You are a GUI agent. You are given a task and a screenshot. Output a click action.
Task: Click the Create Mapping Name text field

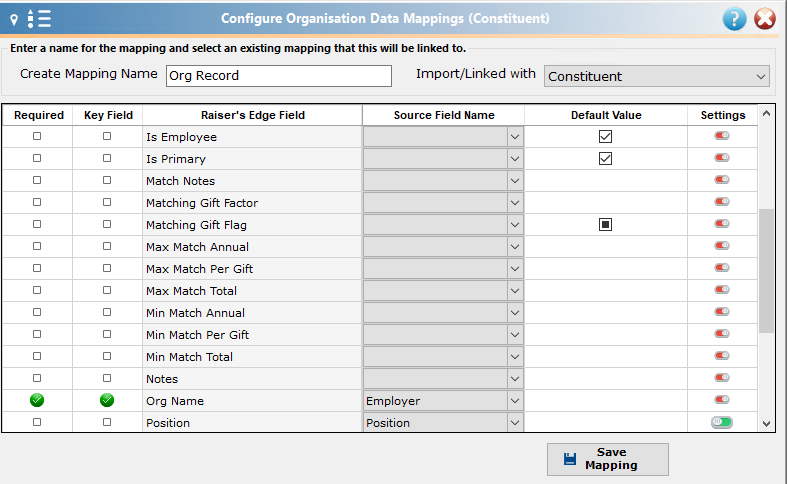tap(279, 76)
